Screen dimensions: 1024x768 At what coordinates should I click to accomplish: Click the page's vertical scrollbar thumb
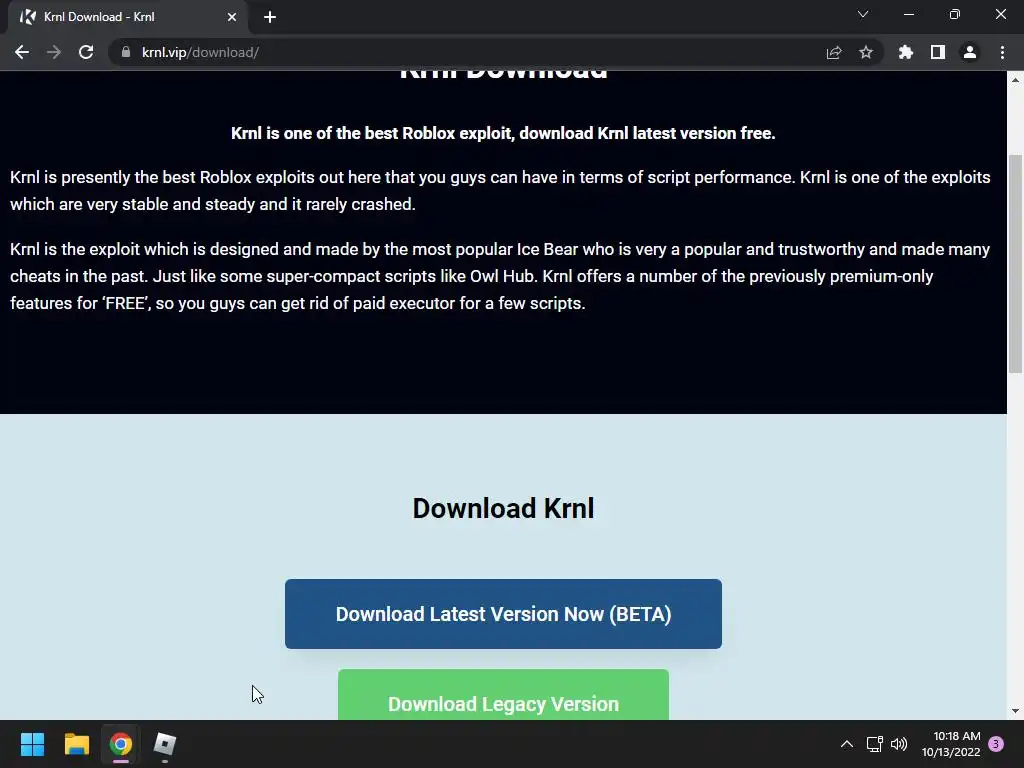(1015, 264)
